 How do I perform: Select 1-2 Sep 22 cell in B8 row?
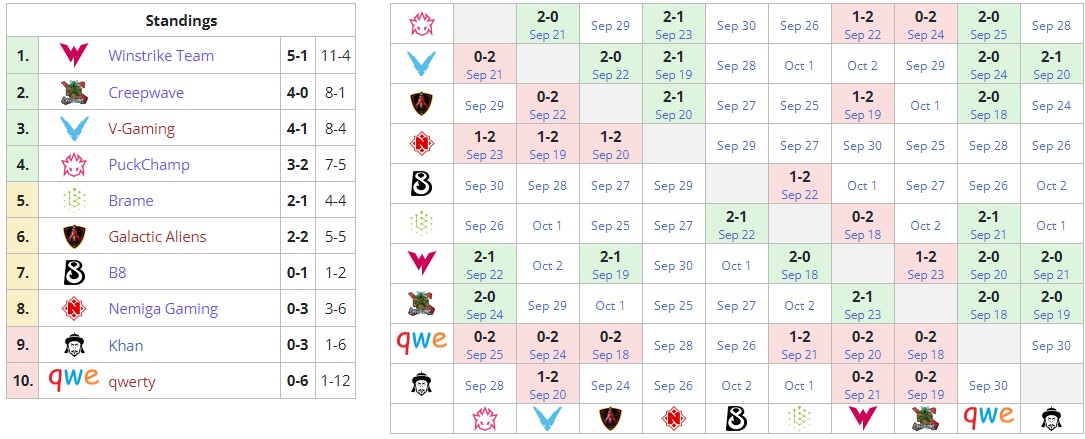799,185
